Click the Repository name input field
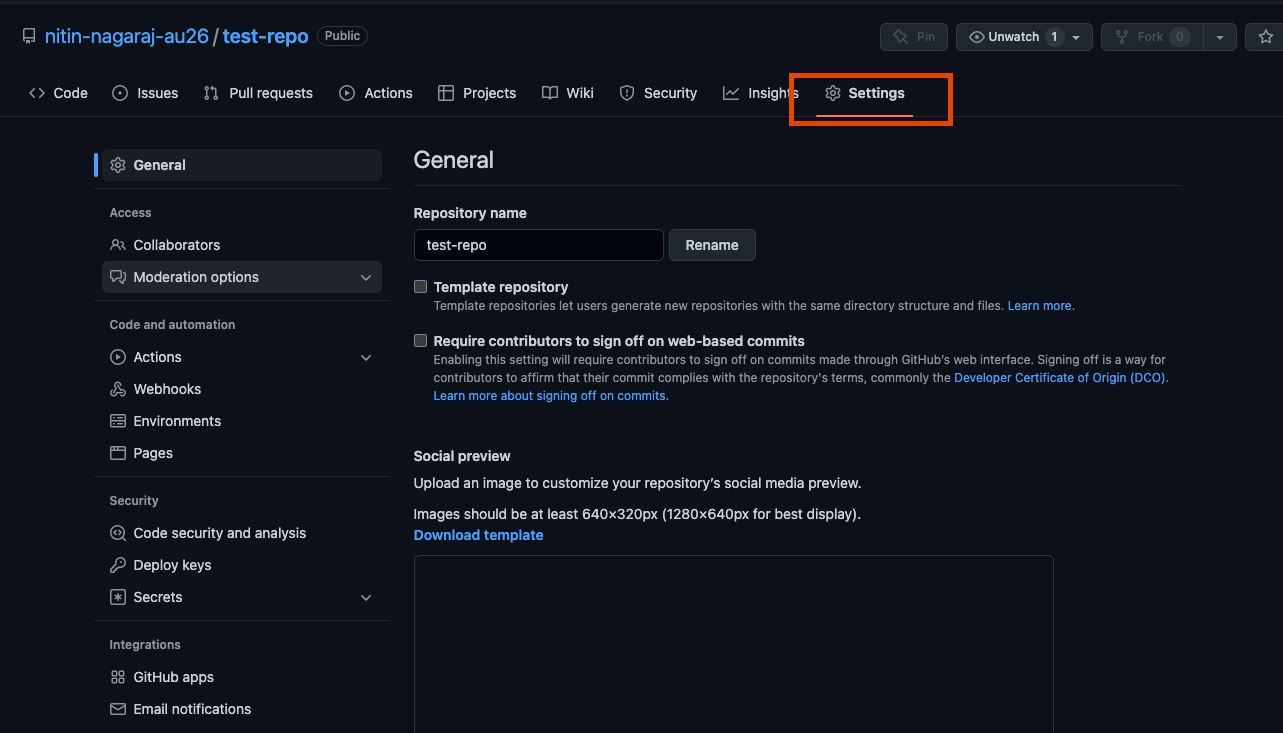Image resolution: width=1283 pixels, height=733 pixels. click(539, 245)
